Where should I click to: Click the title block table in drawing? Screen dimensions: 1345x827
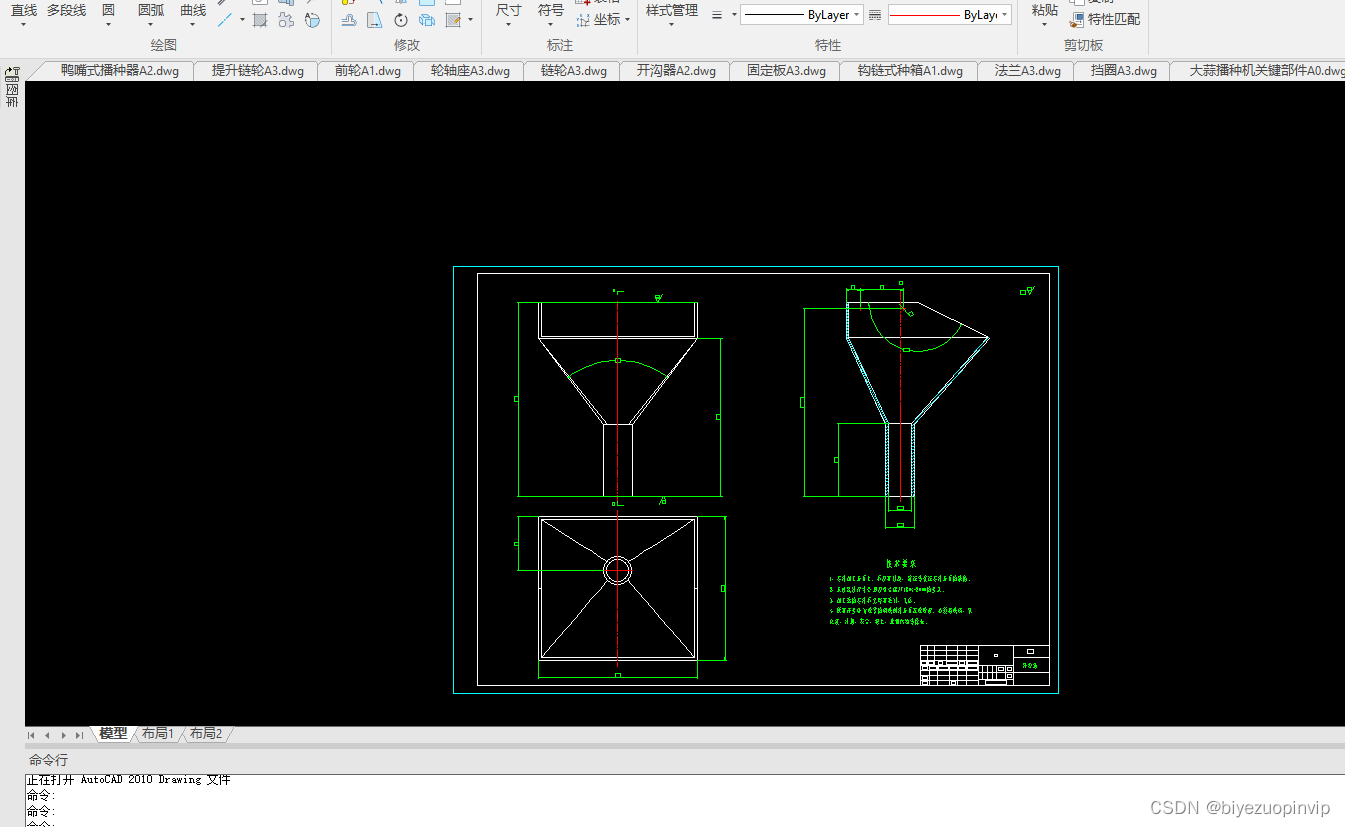click(x=984, y=665)
